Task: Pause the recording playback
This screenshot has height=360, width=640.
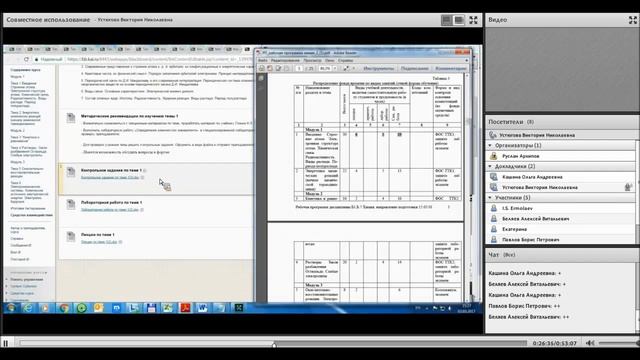Action: tap(6, 343)
